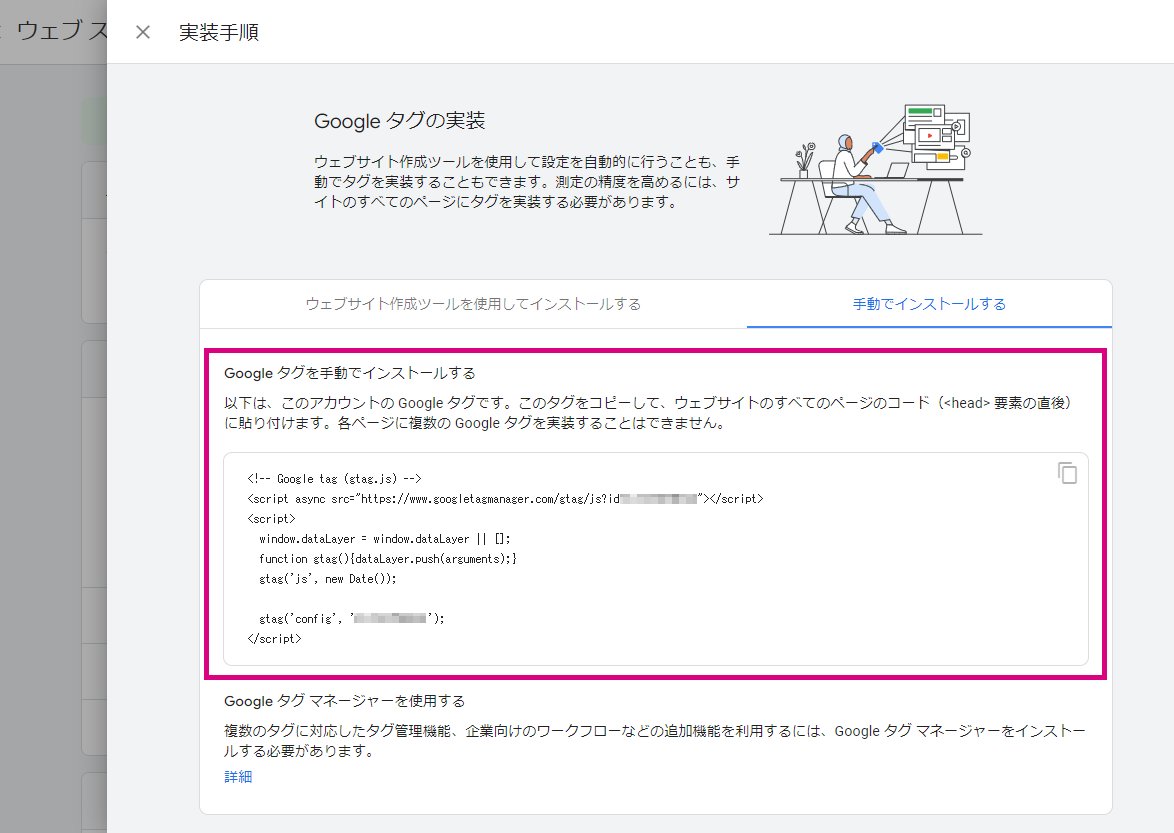Close the 実装手順 panel with the X icon

click(x=143, y=32)
